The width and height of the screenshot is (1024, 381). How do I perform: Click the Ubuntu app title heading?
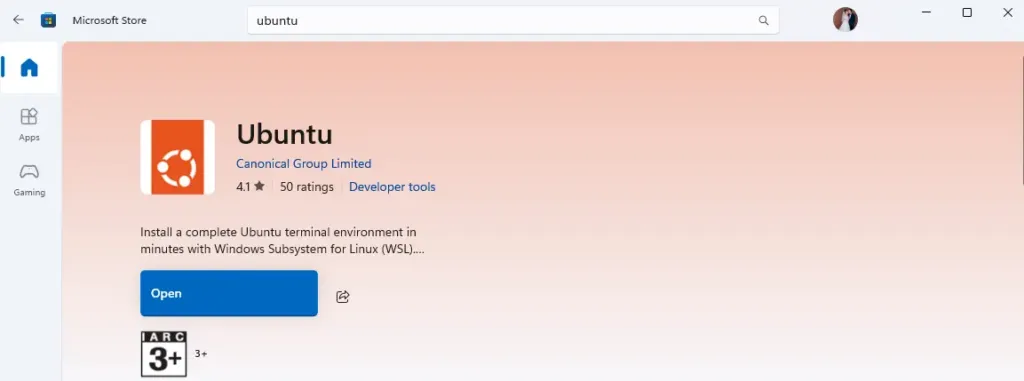tap(284, 134)
